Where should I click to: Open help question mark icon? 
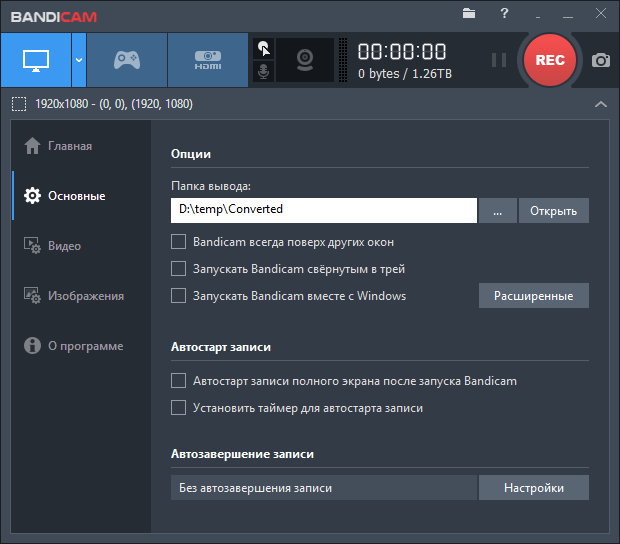click(504, 13)
